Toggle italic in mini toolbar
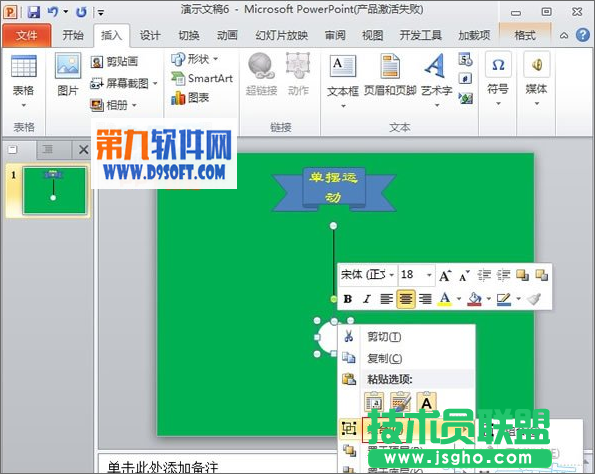The image size is (595, 474). 367,299
